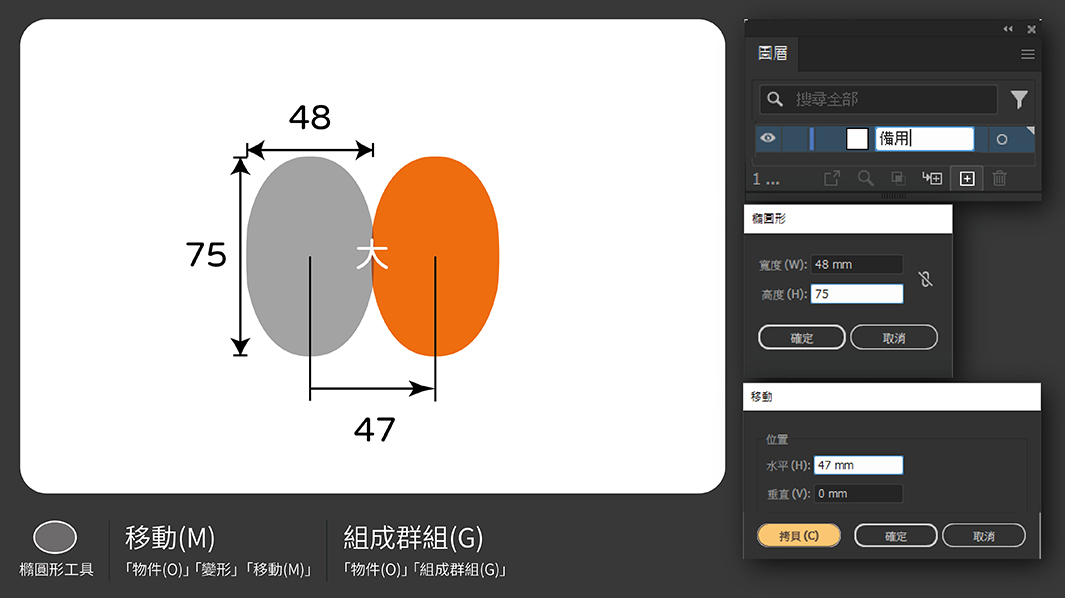Click the layer filter funnel icon

pyautogui.click(x=1019, y=99)
